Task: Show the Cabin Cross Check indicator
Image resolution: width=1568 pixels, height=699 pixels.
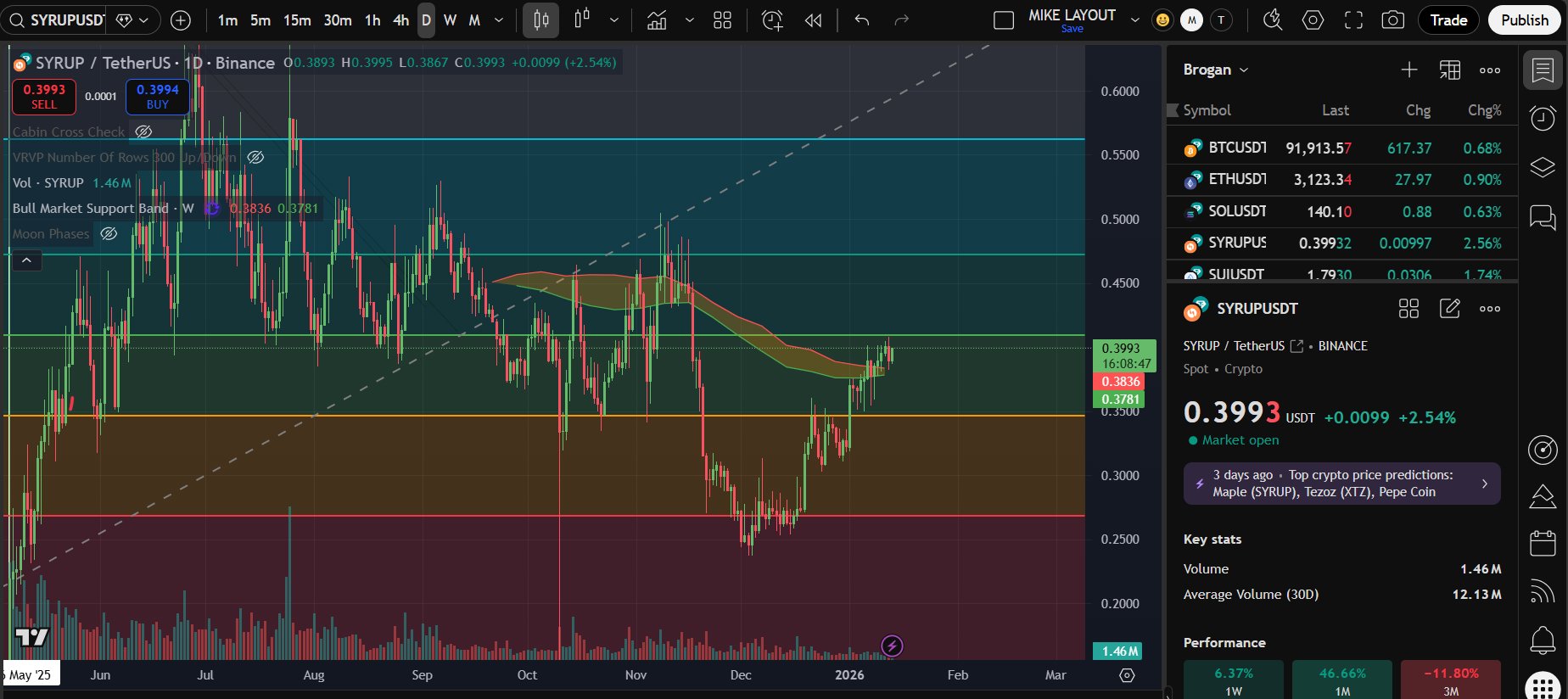Action: [x=144, y=131]
